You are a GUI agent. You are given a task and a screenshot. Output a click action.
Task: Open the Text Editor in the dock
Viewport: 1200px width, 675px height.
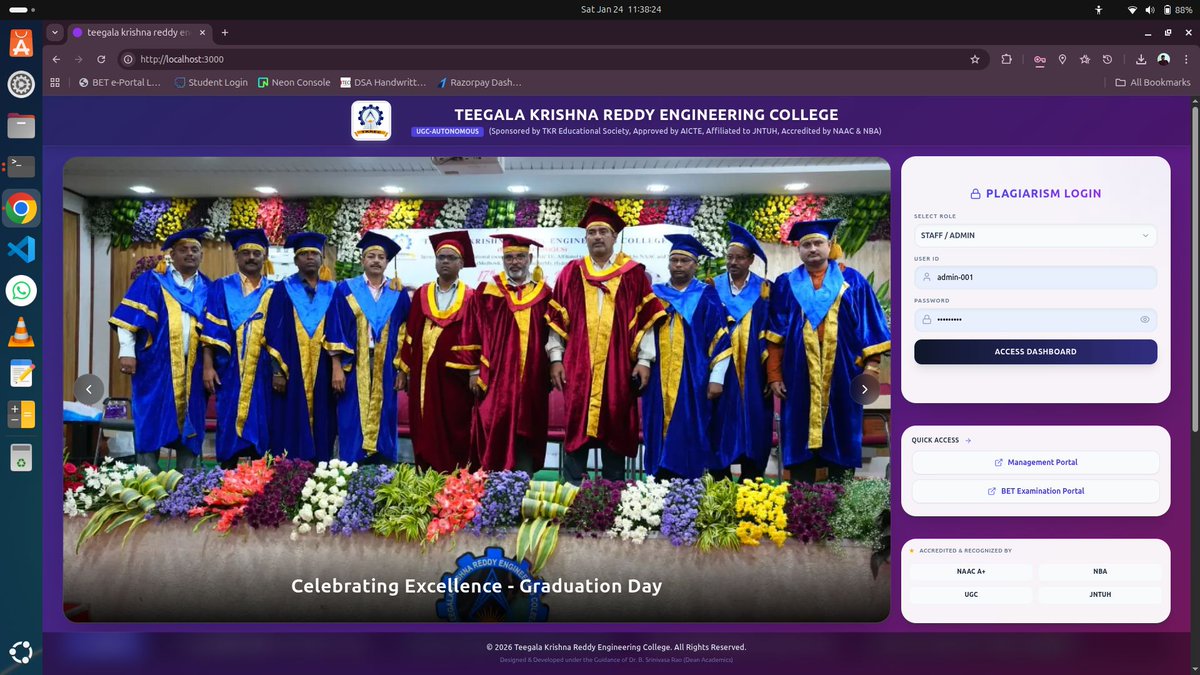coord(21,374)
